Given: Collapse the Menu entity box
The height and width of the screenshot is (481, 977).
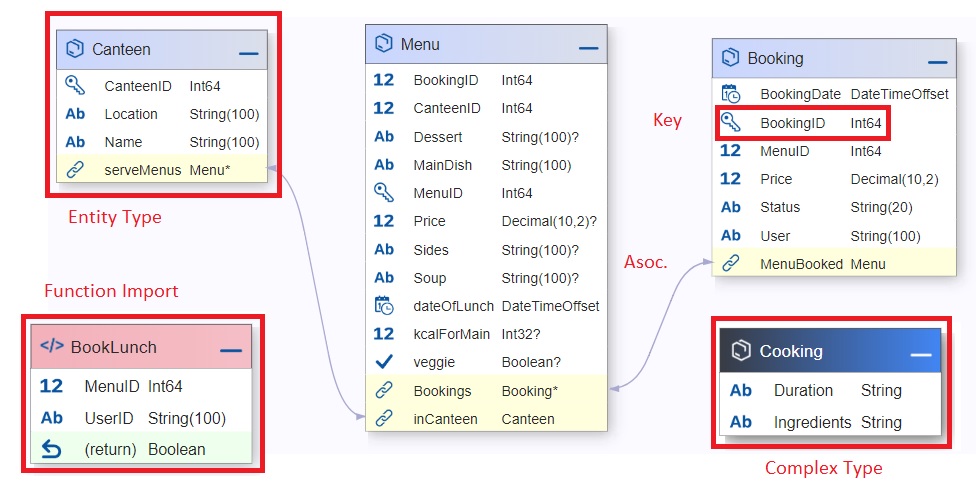Looking at the screenshot, I should (588, 47).
